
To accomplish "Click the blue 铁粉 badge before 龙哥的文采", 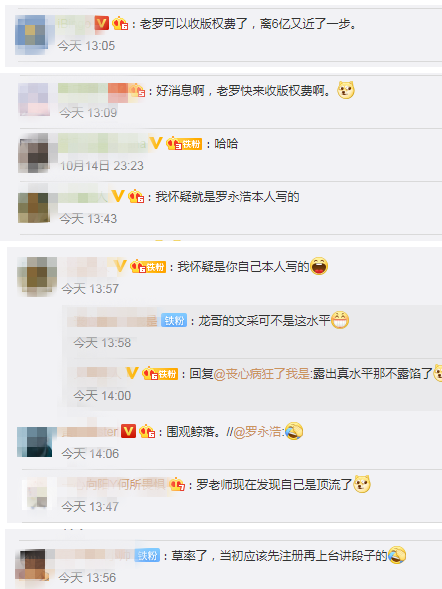I will [x=174, y=320].
